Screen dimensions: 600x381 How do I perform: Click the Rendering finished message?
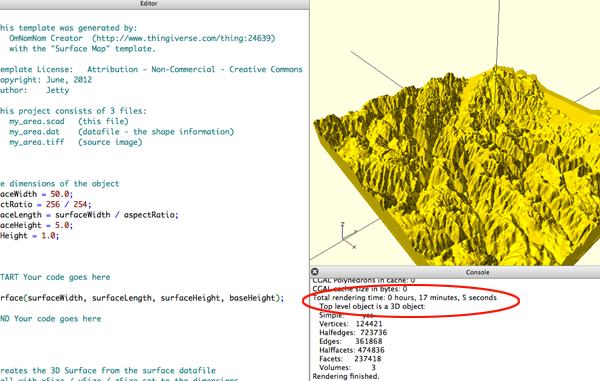346,376
